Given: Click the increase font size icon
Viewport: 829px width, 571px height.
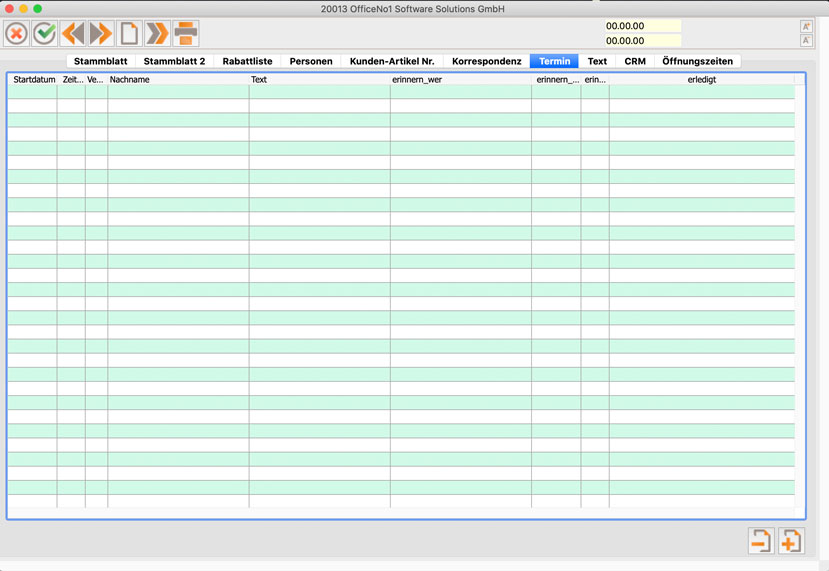Looking at the screenshot, I should click(806, 26).
